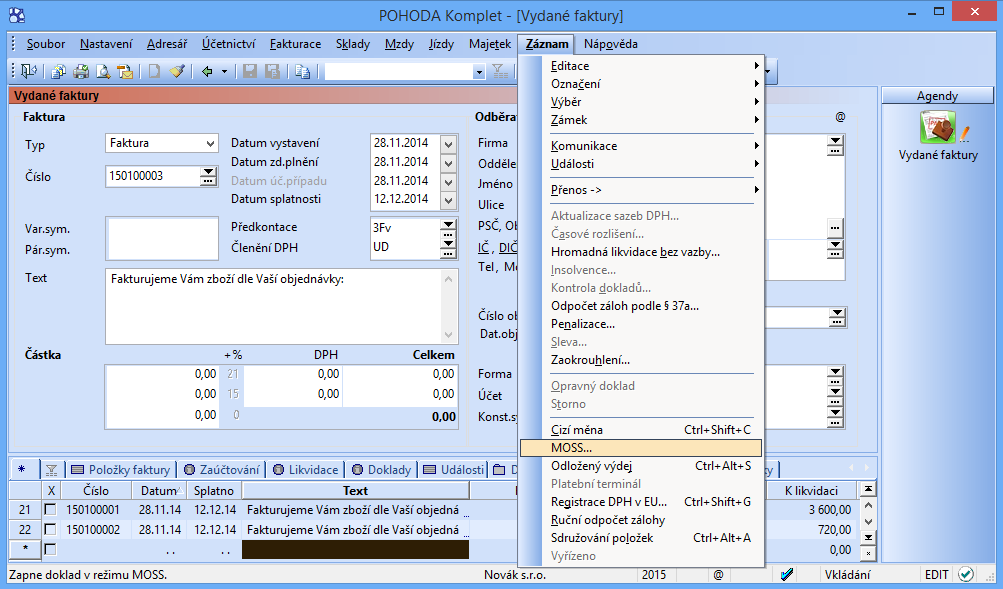
Task: Click the table scroll down chevron
Action: coord(867,522)
